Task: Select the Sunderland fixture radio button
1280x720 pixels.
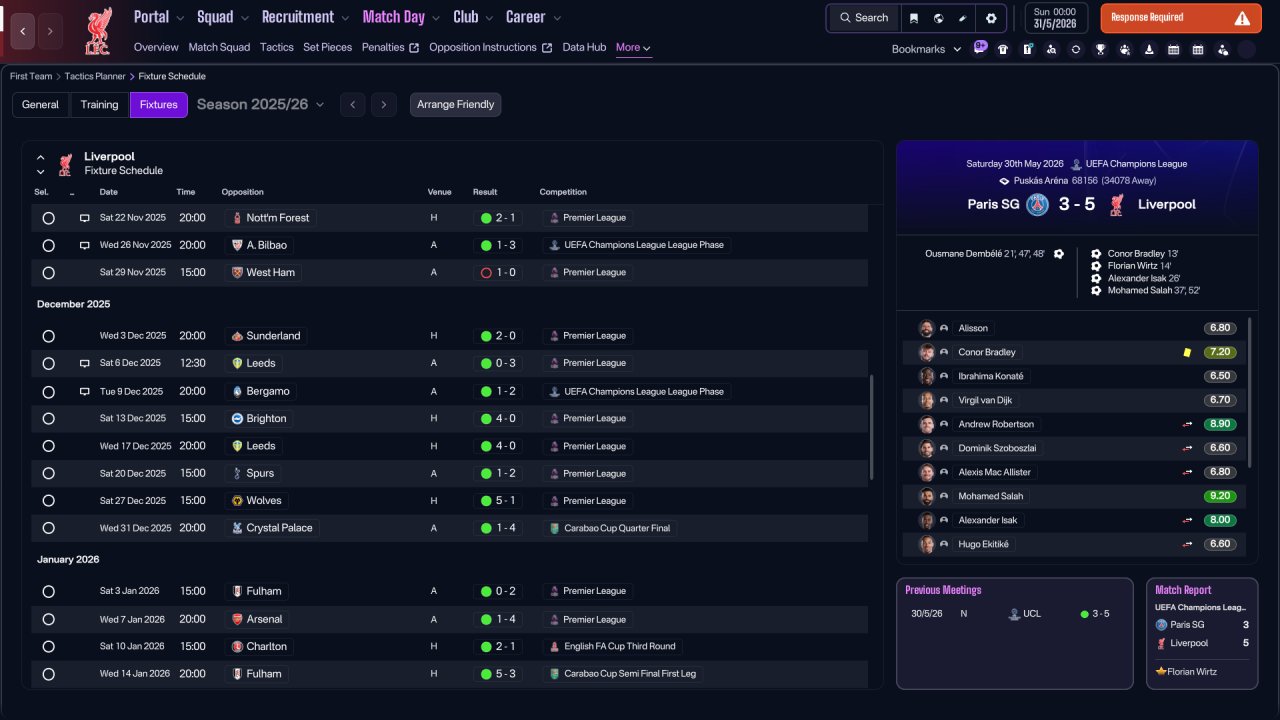Action: coord(48,336)
